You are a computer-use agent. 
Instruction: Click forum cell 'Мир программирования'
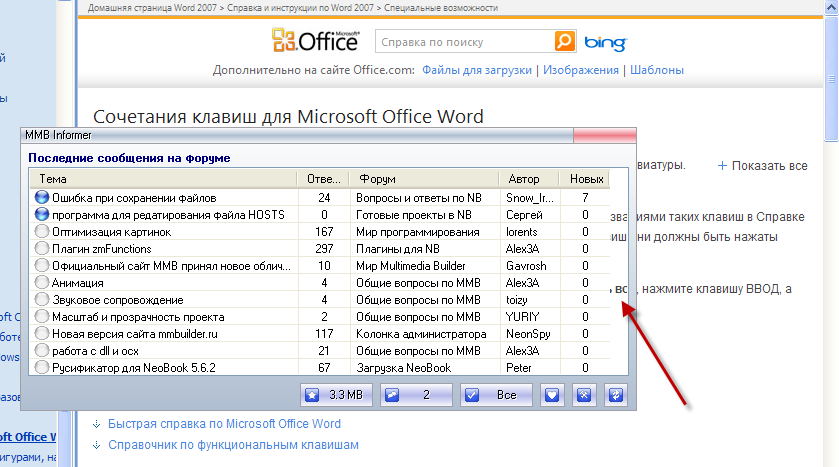tap(418, 232)
